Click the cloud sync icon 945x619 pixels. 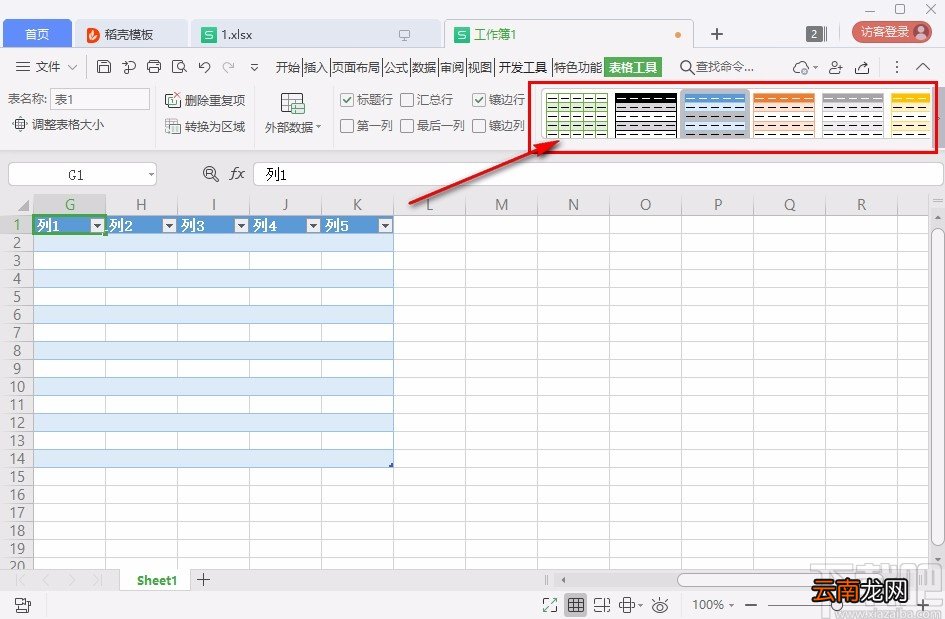tap(801, 67)
